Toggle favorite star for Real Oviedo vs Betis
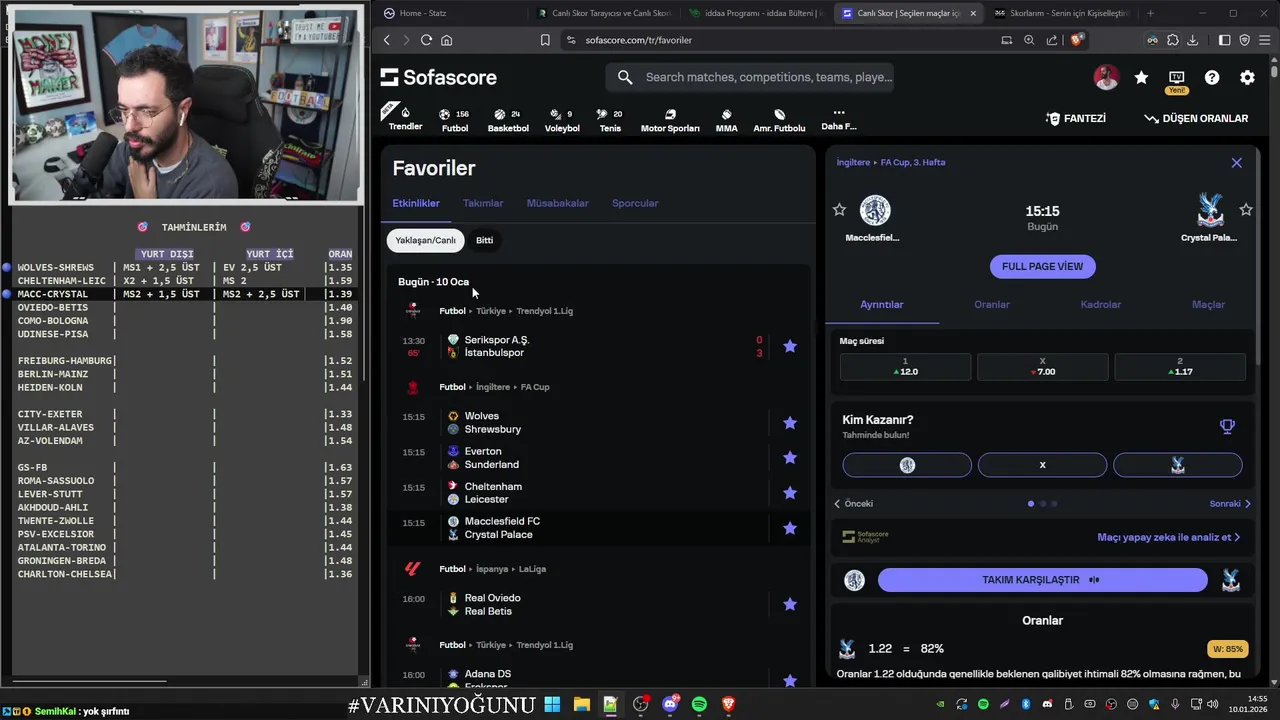The width and height of the screenshot is (1280, 720). (x=790, y=604)
